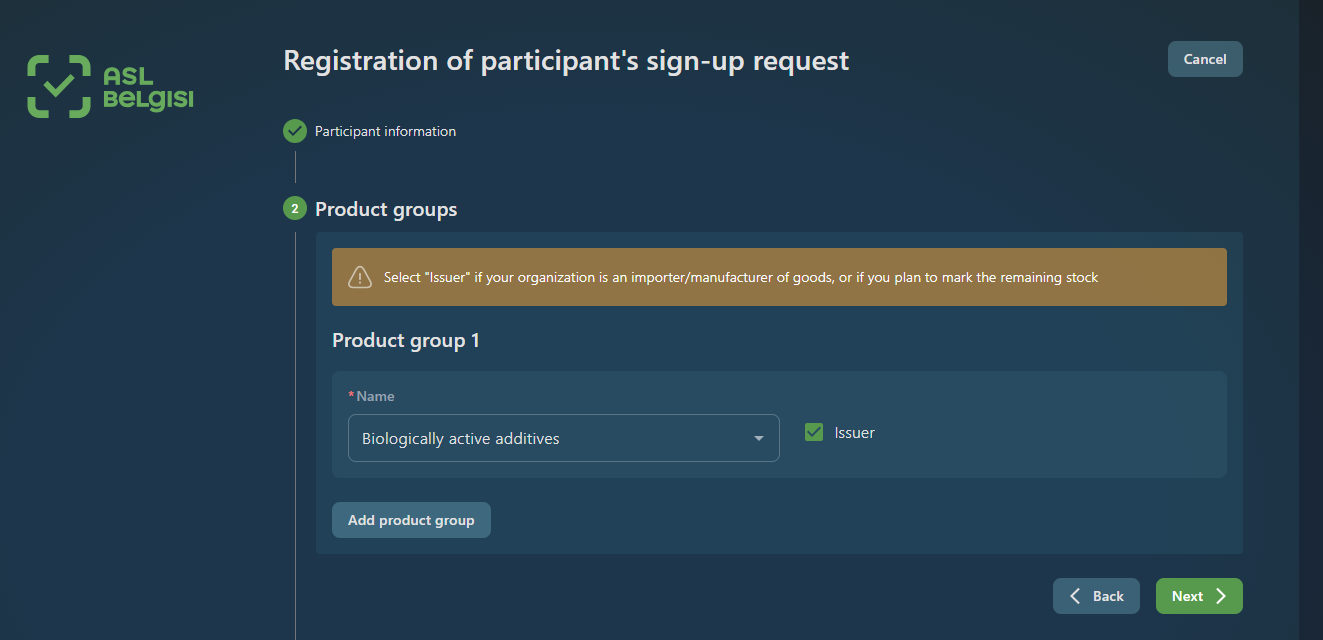Click the right chevron on Next button
This screenshot has height=640, width=1323.
click(1221, 596)
